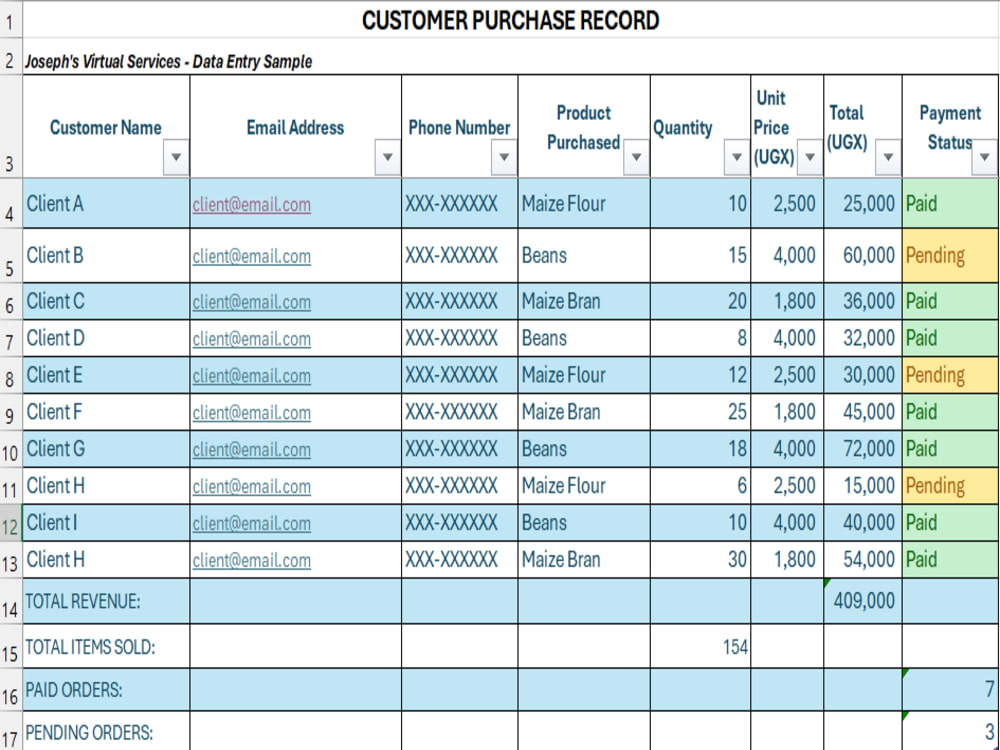This screenshot has height=750, width=1000.
Task: Follow the email link in Client E's row
Action: (251, 376)
